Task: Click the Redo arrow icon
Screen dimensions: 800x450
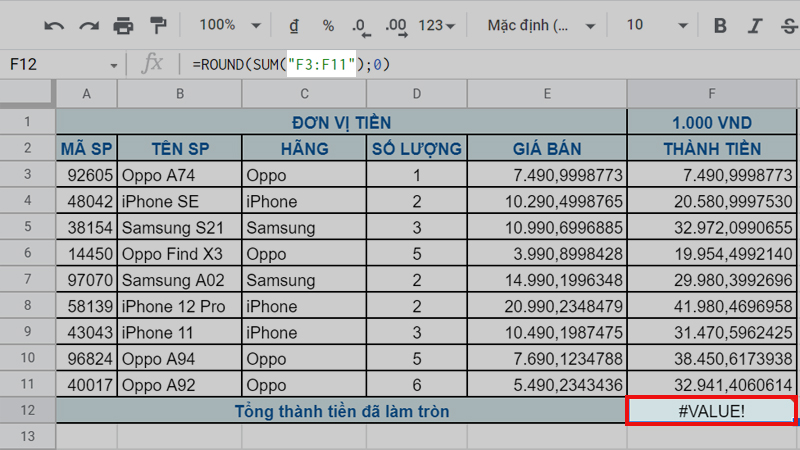Action: tap(89, 25)
